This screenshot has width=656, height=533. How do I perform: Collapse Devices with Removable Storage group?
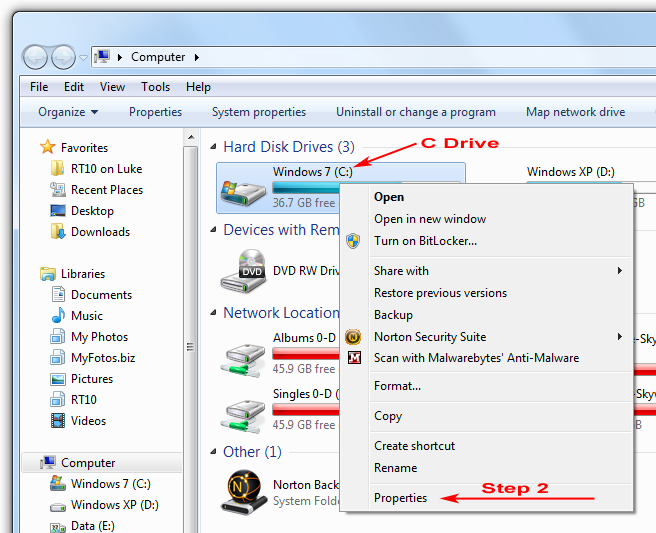[x=214, y=229]
